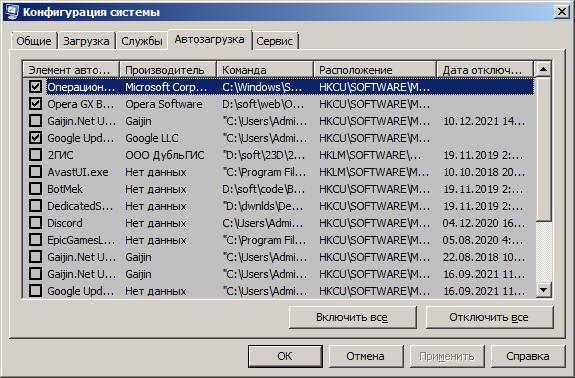The width and height of the screenshot is (575, 378).
Task: Click the vertical scrollbar track below thumb
Action: click(543, 252)
